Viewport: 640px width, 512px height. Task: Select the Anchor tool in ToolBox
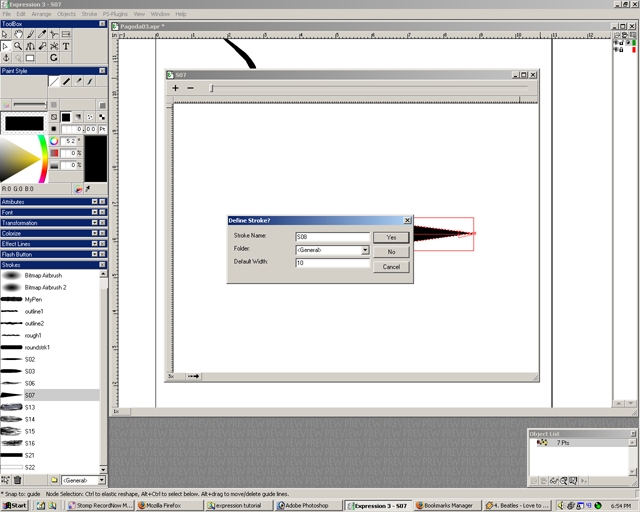click(x=6, y=58)
